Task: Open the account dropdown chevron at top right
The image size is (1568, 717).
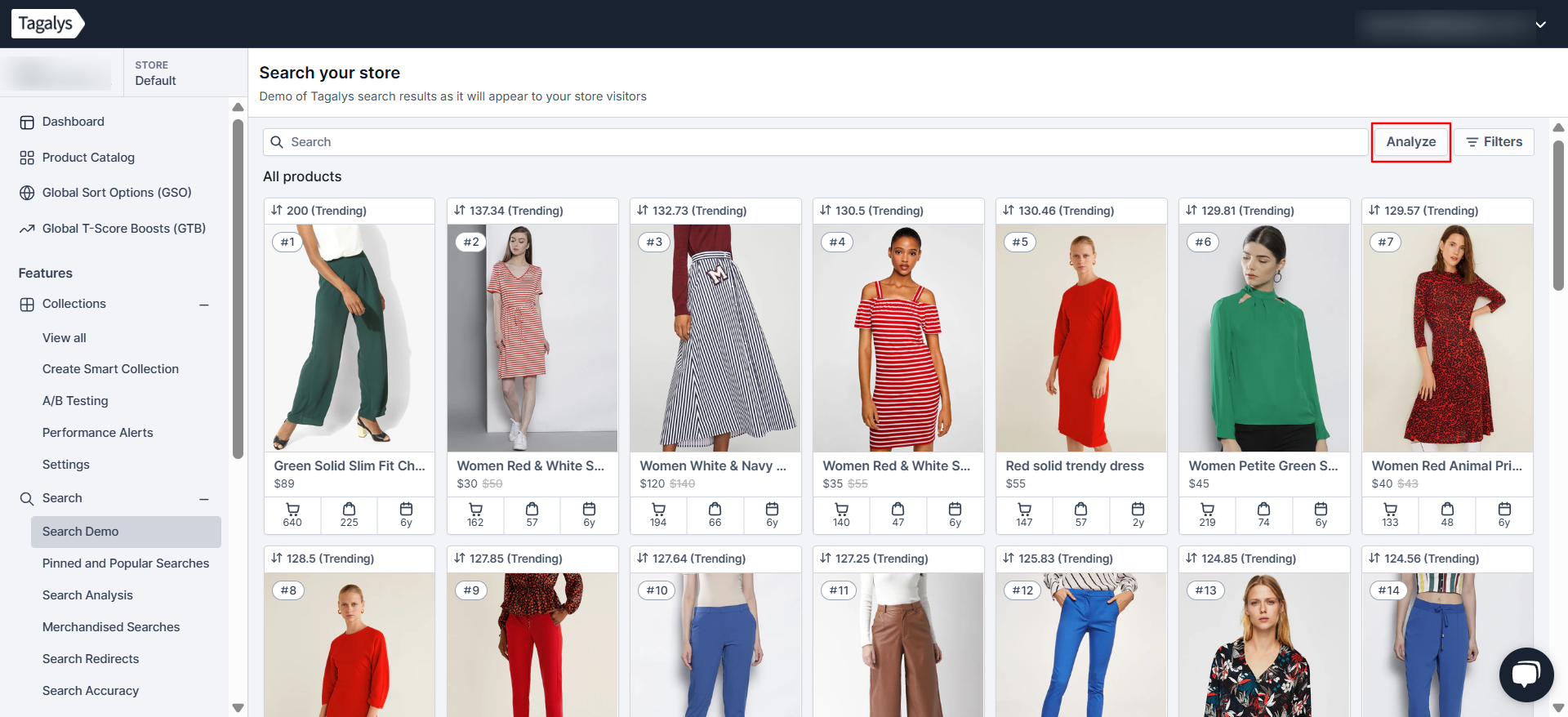Action: pyautogui.click(x=1540, y=24)
